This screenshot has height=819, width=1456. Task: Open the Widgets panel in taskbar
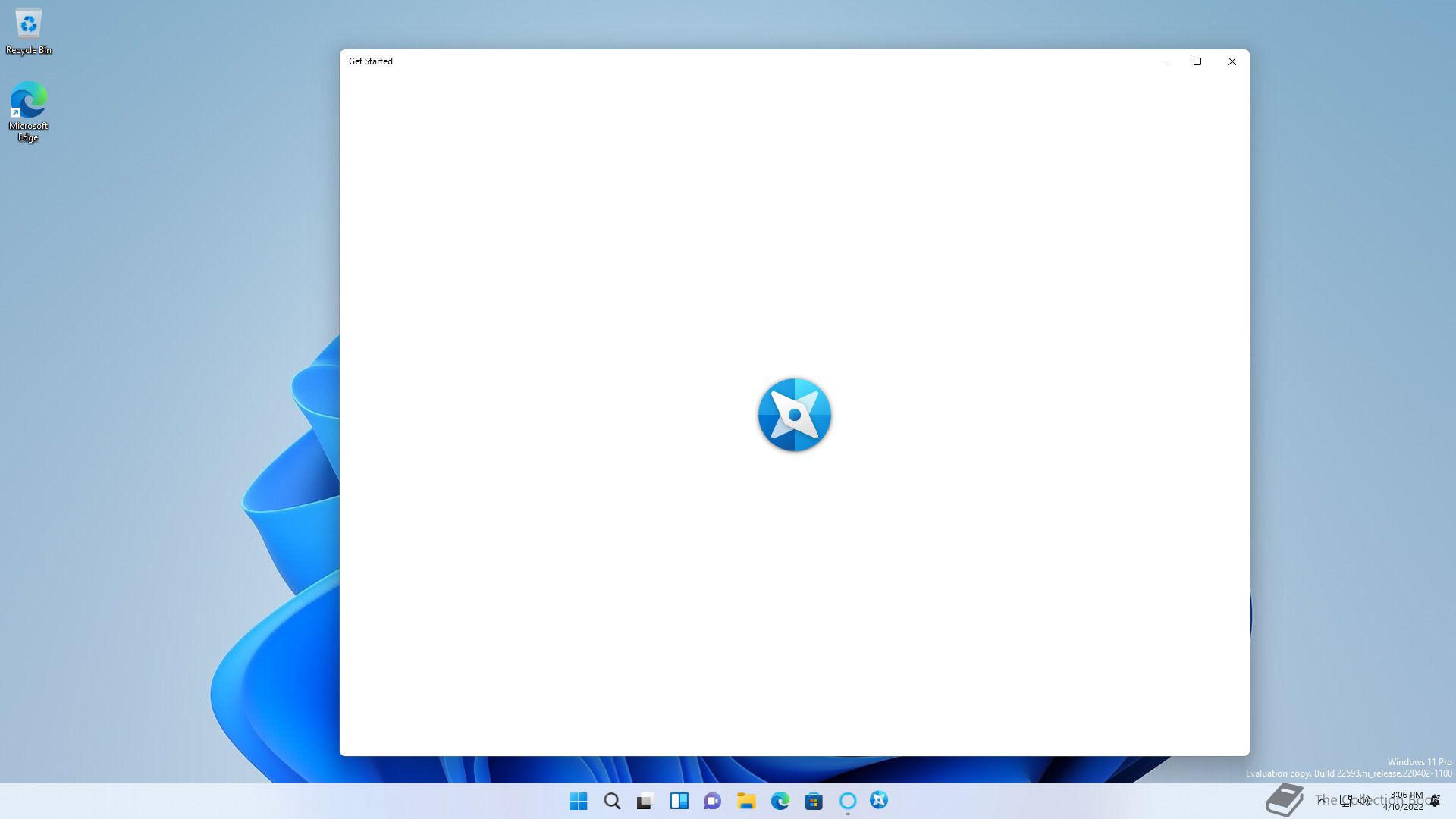pos(679,801)
